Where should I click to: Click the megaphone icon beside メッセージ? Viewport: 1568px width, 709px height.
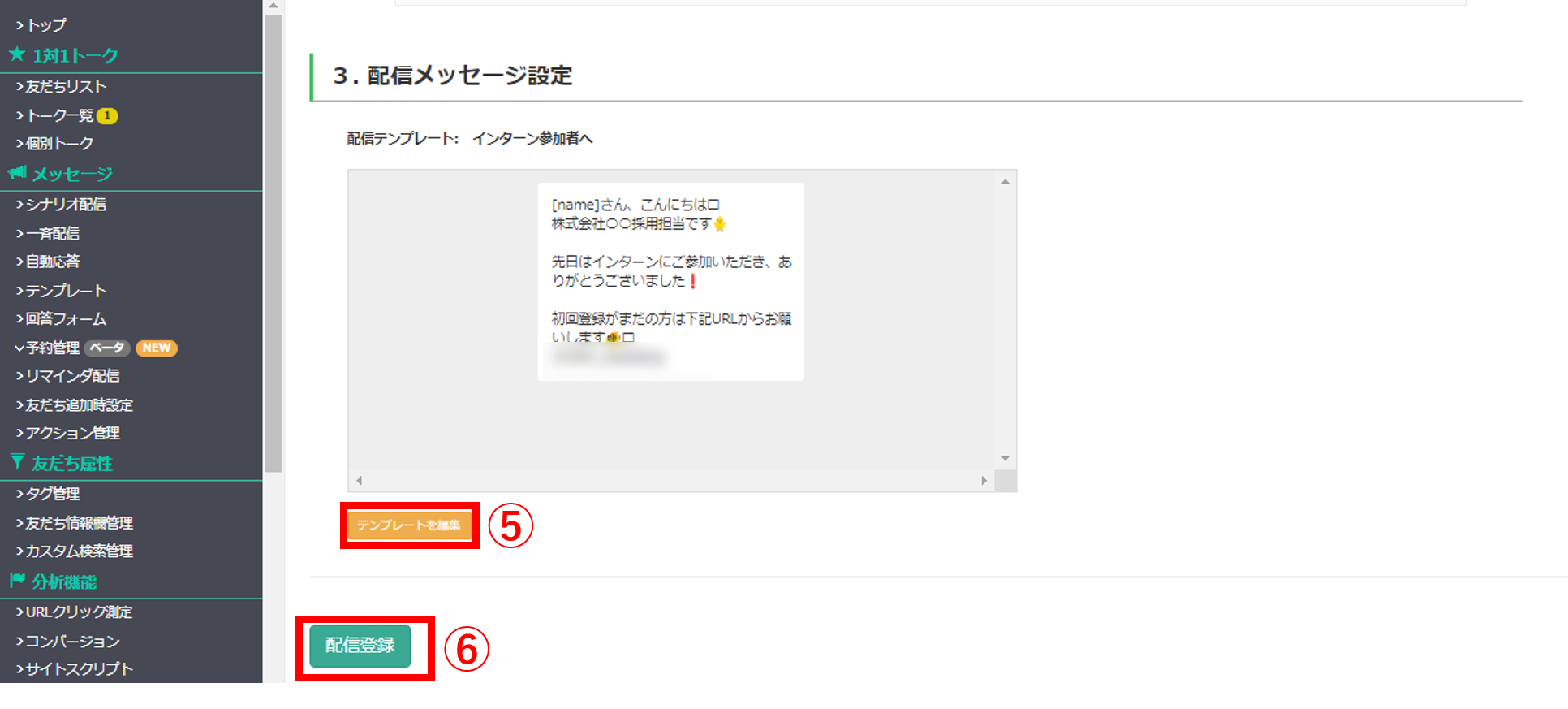coord(17,173)
